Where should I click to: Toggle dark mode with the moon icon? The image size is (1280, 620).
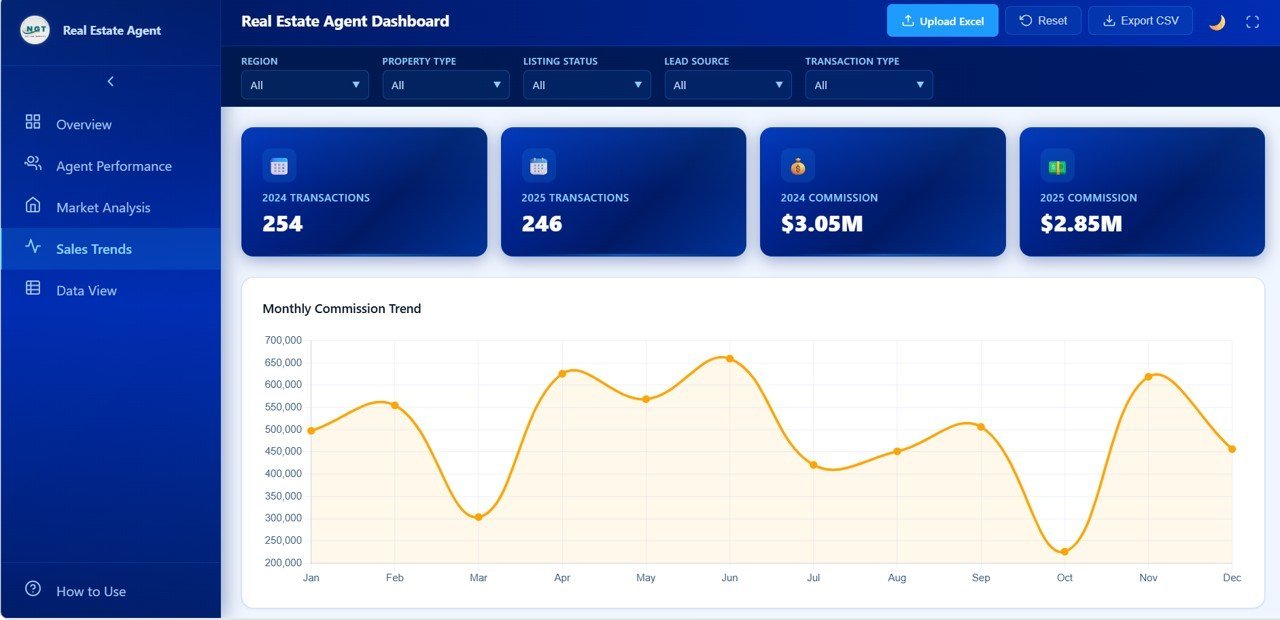click(1216, 20)
